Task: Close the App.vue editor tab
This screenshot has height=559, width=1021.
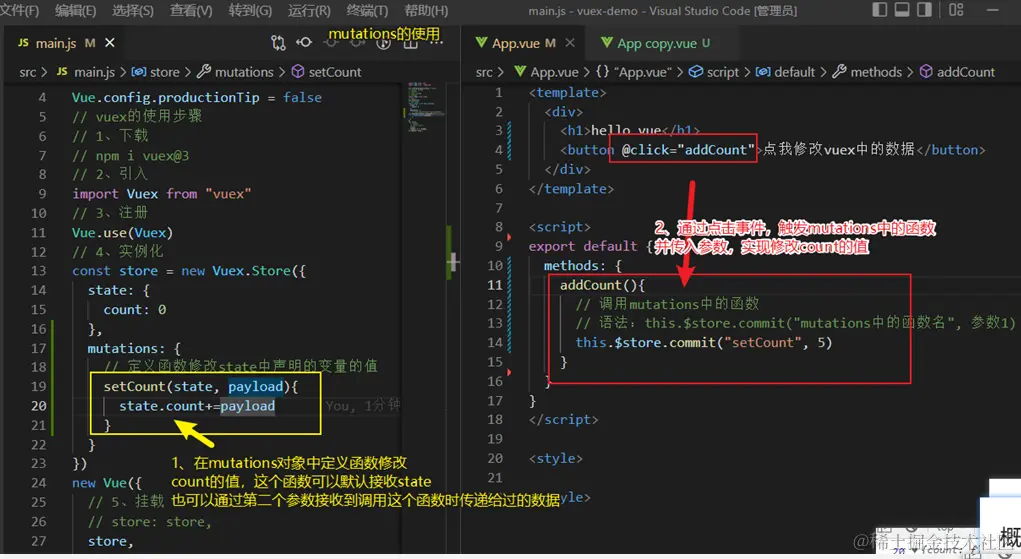Action: [x=570, y=42]
